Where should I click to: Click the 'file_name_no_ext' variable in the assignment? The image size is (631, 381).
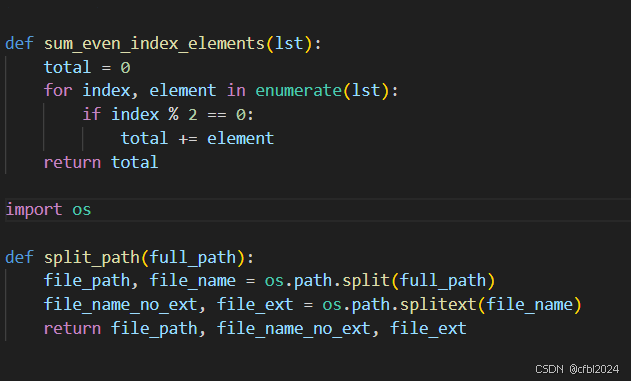[120, 305]
